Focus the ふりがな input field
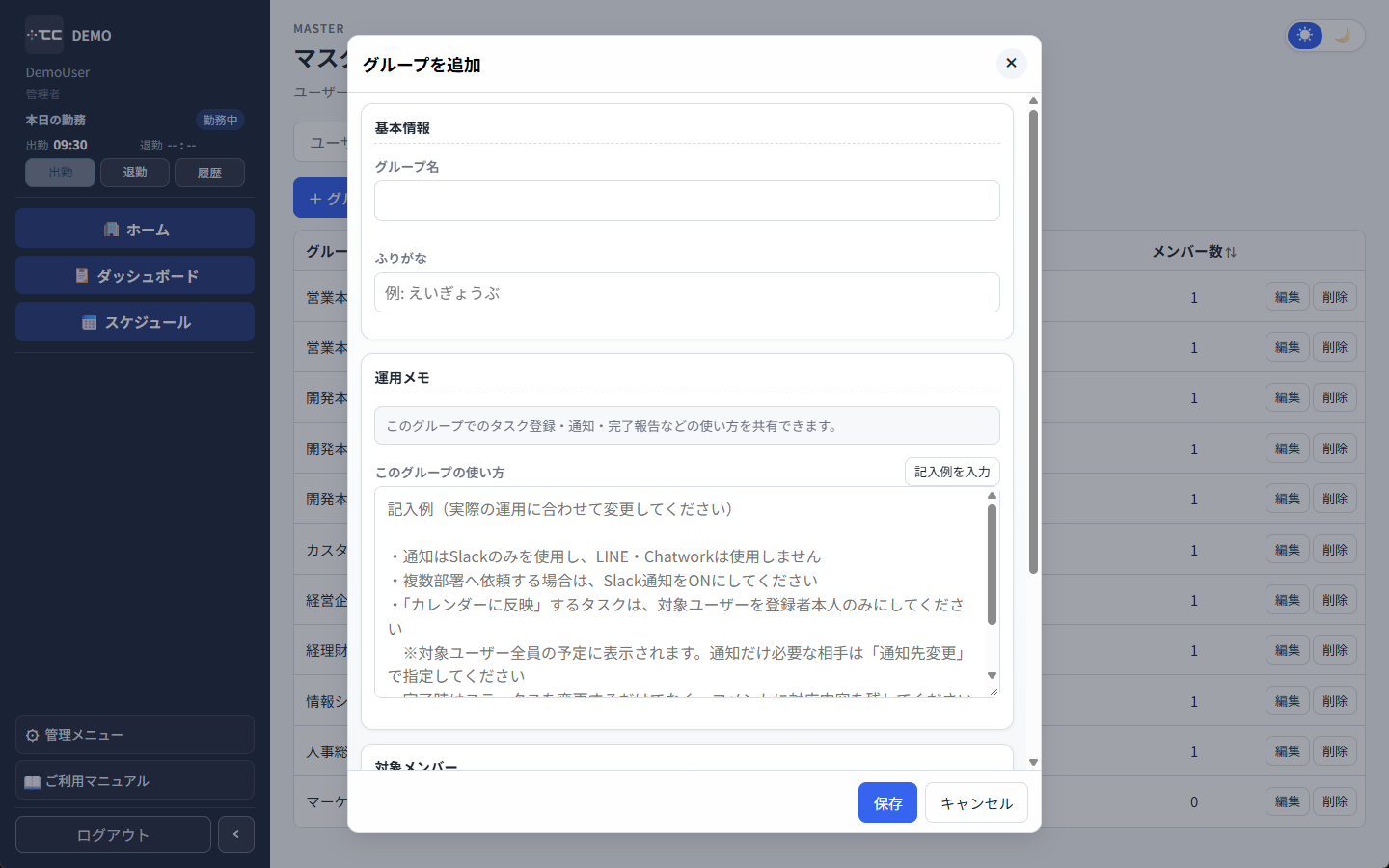1389x868 pixels. point(687,292)
